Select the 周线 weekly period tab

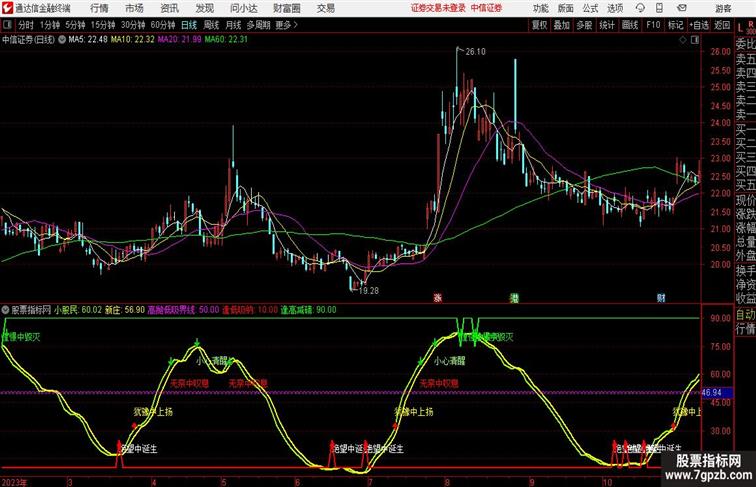[211, 25]
